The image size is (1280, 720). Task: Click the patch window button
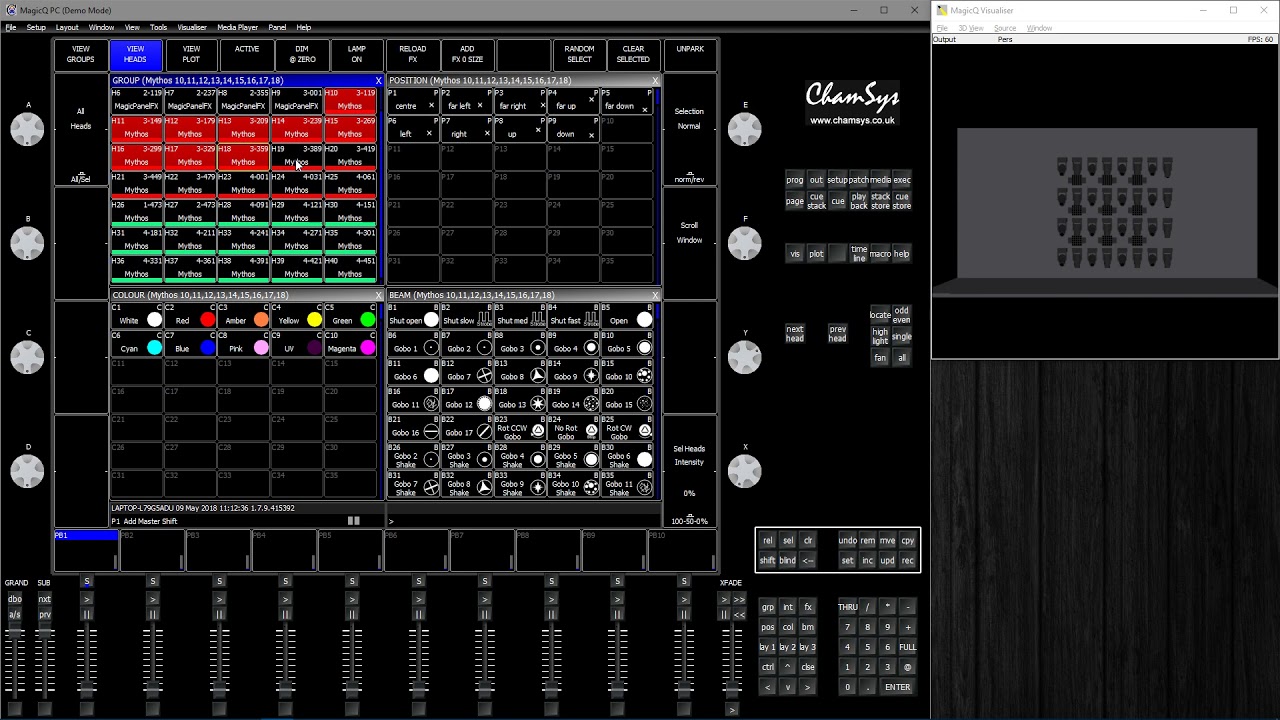tap(859, 180)
